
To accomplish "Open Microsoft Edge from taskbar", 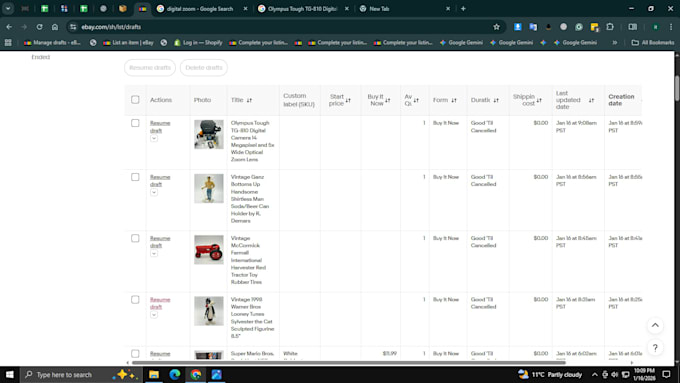I will [x=175, y=374].
